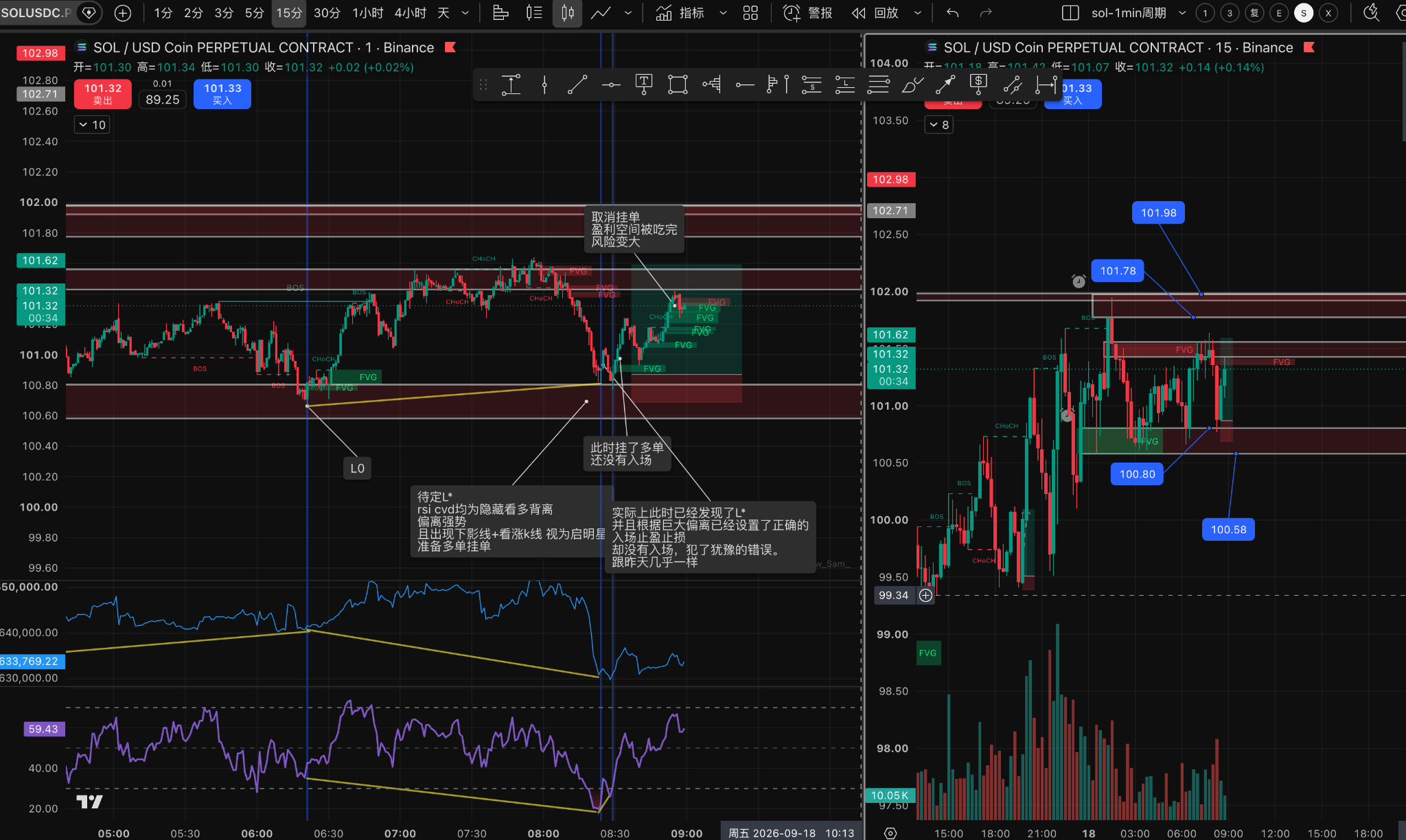This screenshot has height=840, width=1406.
Task: Select the arrow drawing tool
Action: (945, 85)
